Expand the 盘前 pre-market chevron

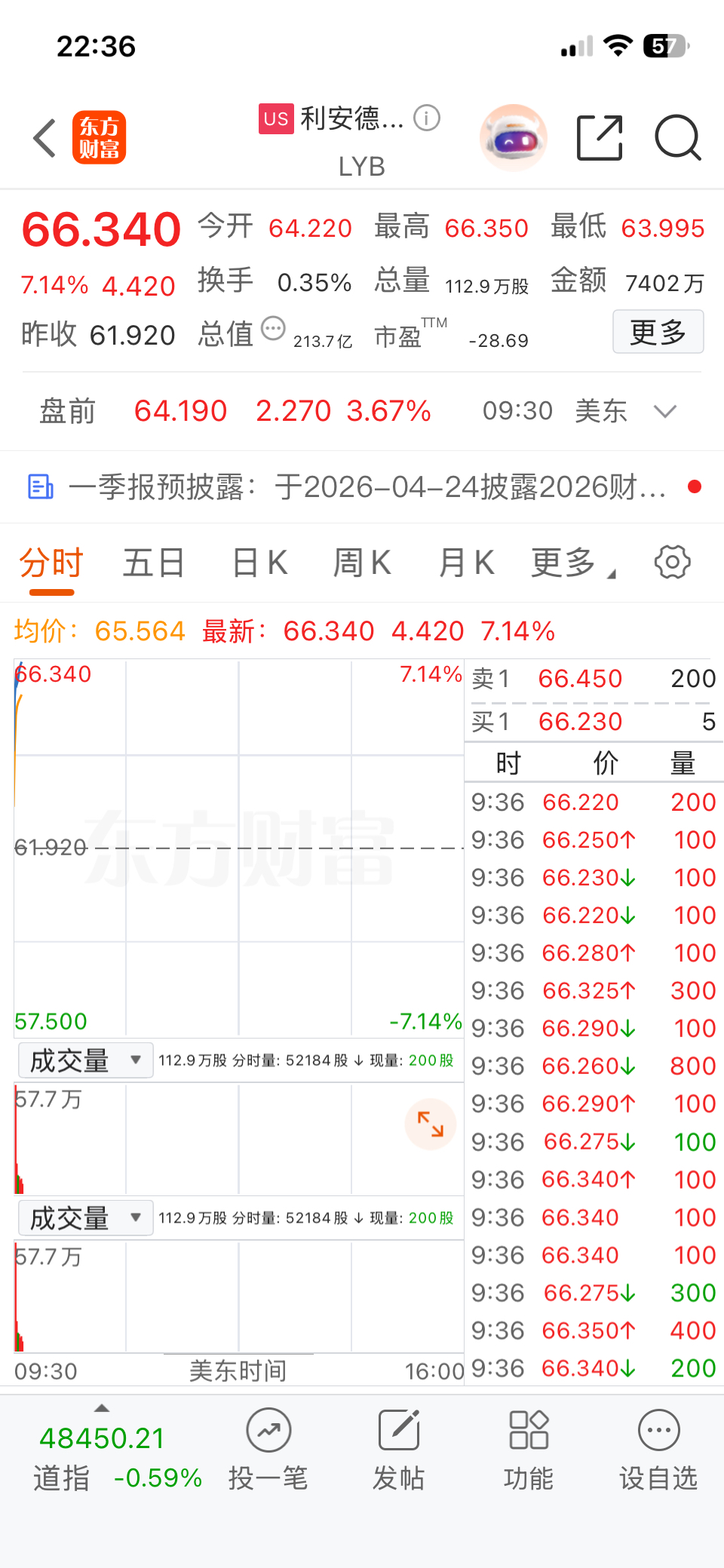tap(665, 411)
